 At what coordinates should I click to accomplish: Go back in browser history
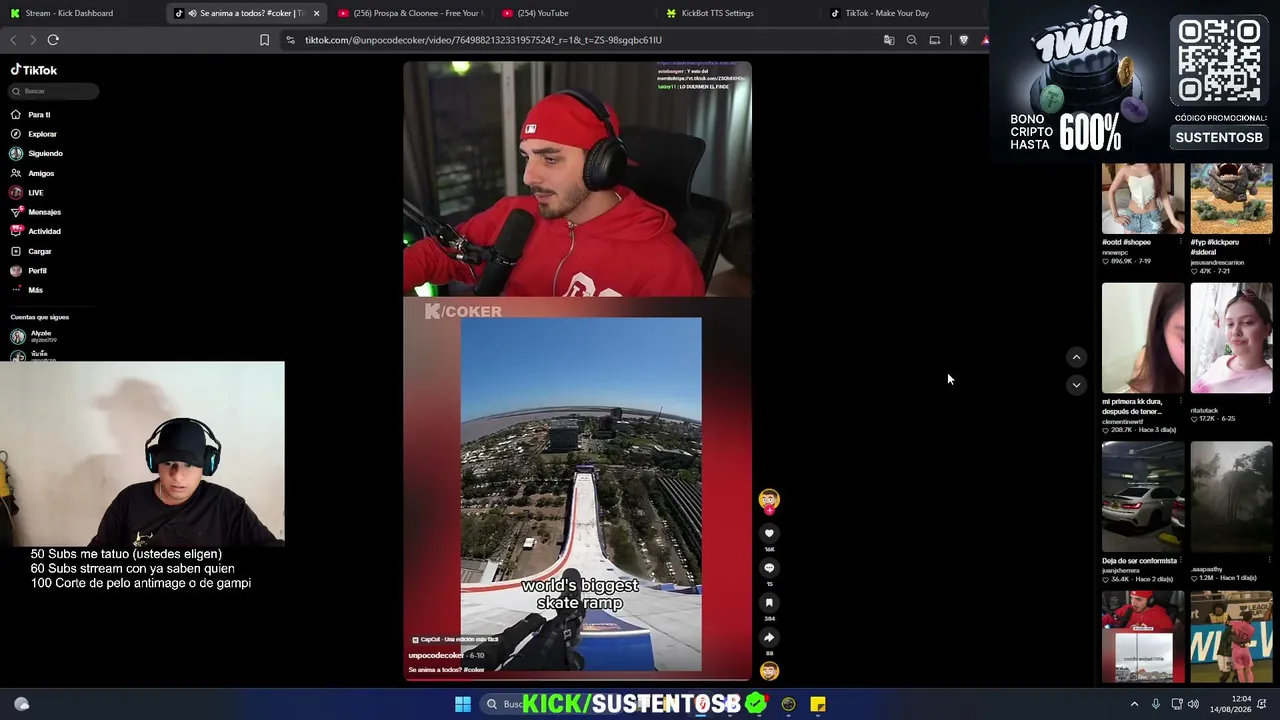(x=13, y=40)
